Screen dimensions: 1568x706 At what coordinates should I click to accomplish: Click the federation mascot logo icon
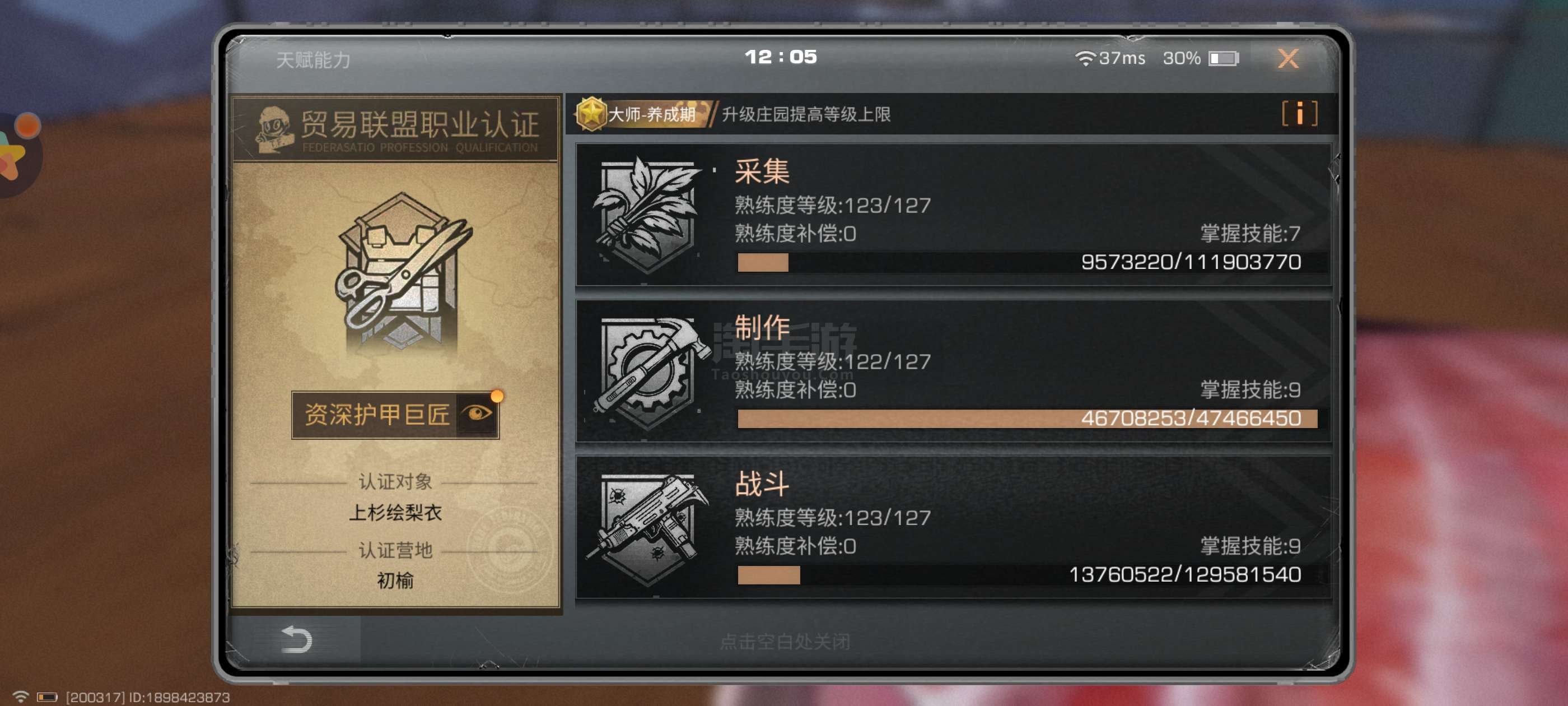point(274,129)
